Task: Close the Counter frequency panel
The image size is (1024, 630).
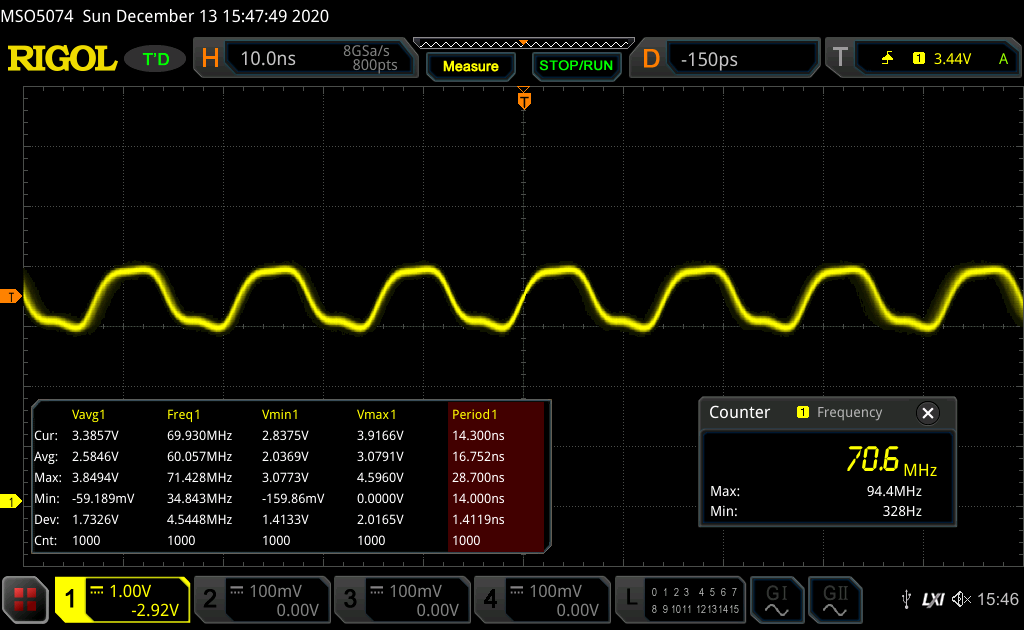Action: point(927,413)
